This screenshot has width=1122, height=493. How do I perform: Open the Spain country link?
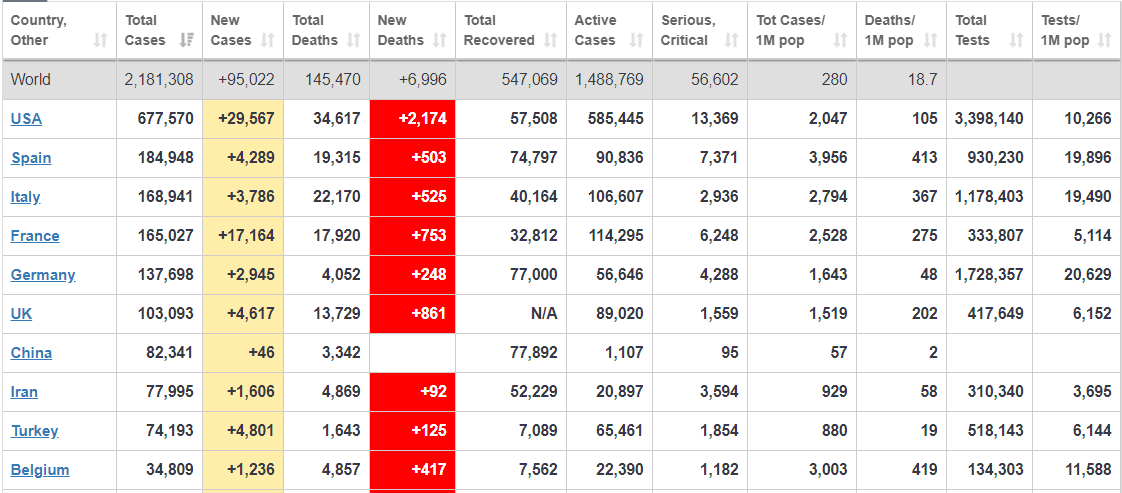(31, 158)
